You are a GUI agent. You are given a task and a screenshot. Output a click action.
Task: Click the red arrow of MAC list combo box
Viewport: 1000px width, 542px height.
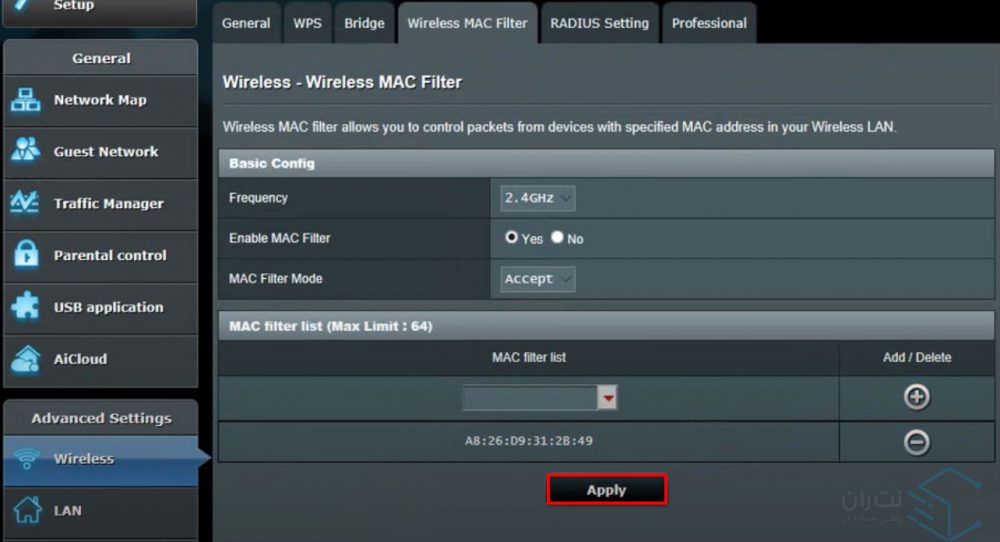click(608, 398)
